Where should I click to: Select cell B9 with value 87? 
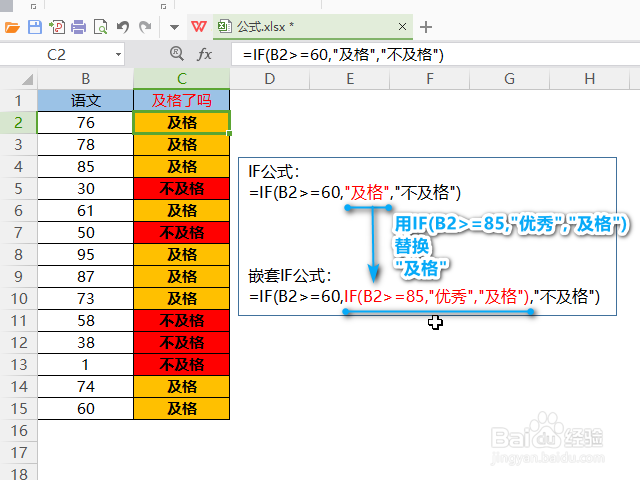click(85, 276)
